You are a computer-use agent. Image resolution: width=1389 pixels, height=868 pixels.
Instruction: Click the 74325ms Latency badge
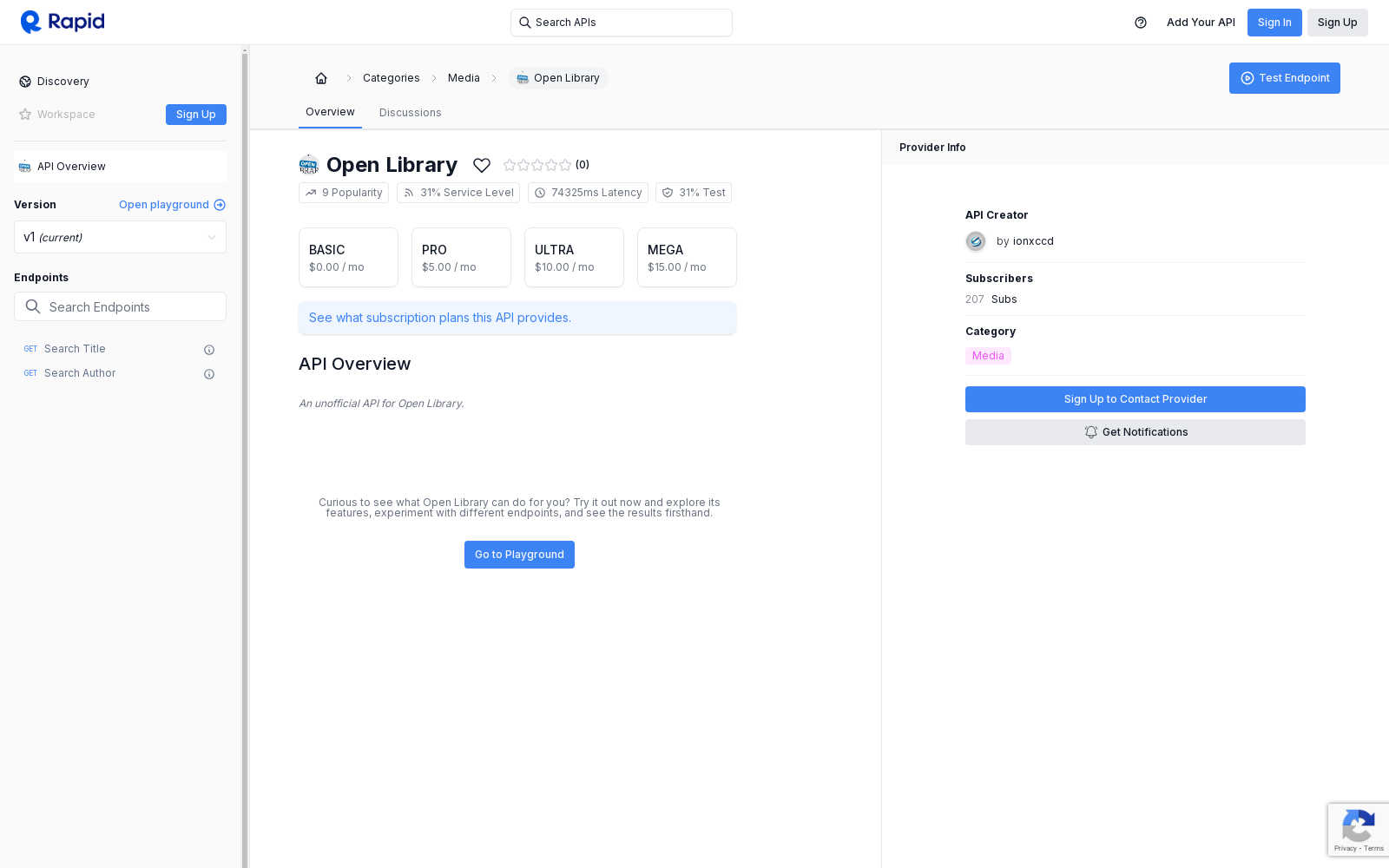588,193
